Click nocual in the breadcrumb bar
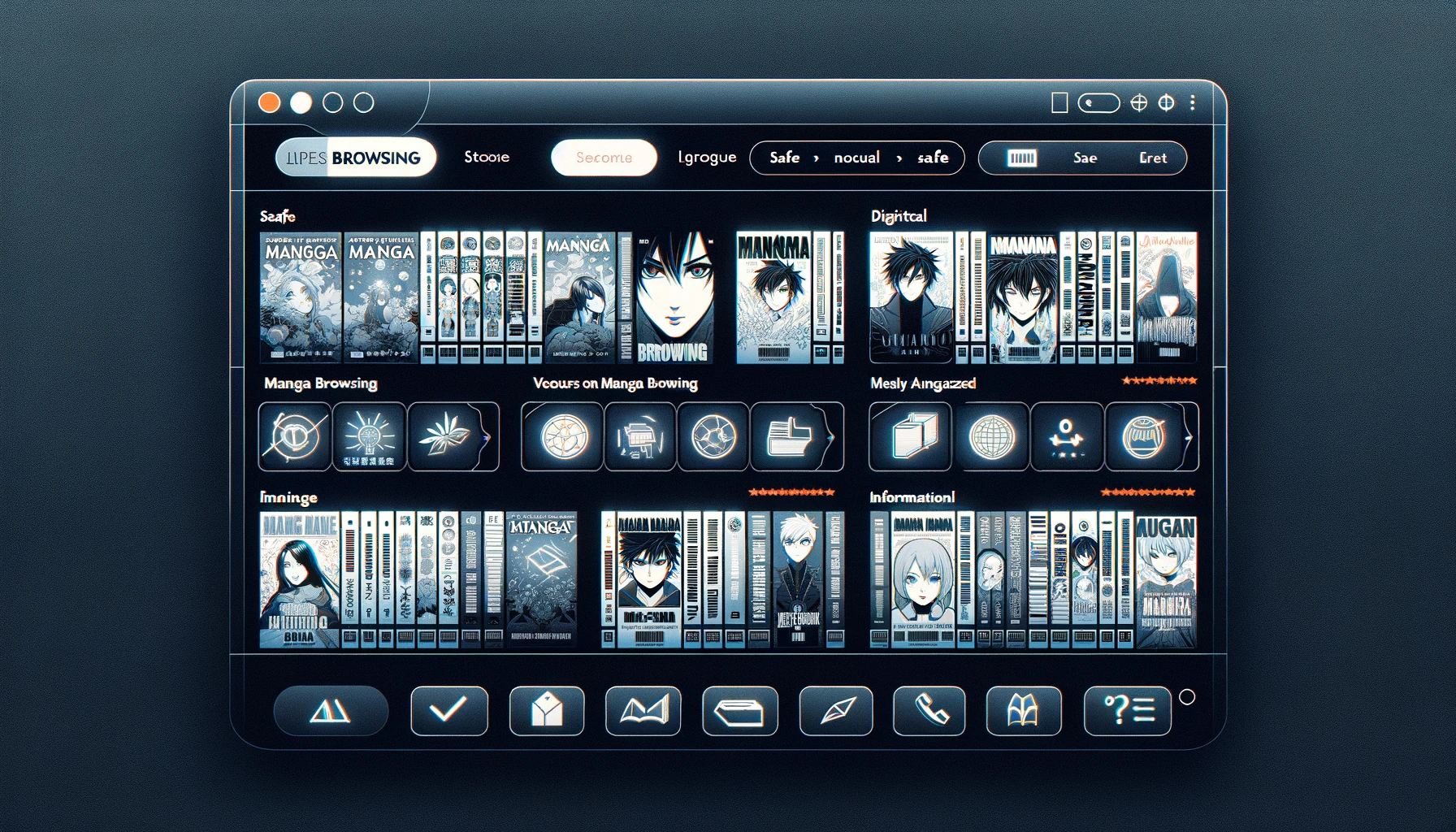1456x832 pixels. tap(857, 158)
